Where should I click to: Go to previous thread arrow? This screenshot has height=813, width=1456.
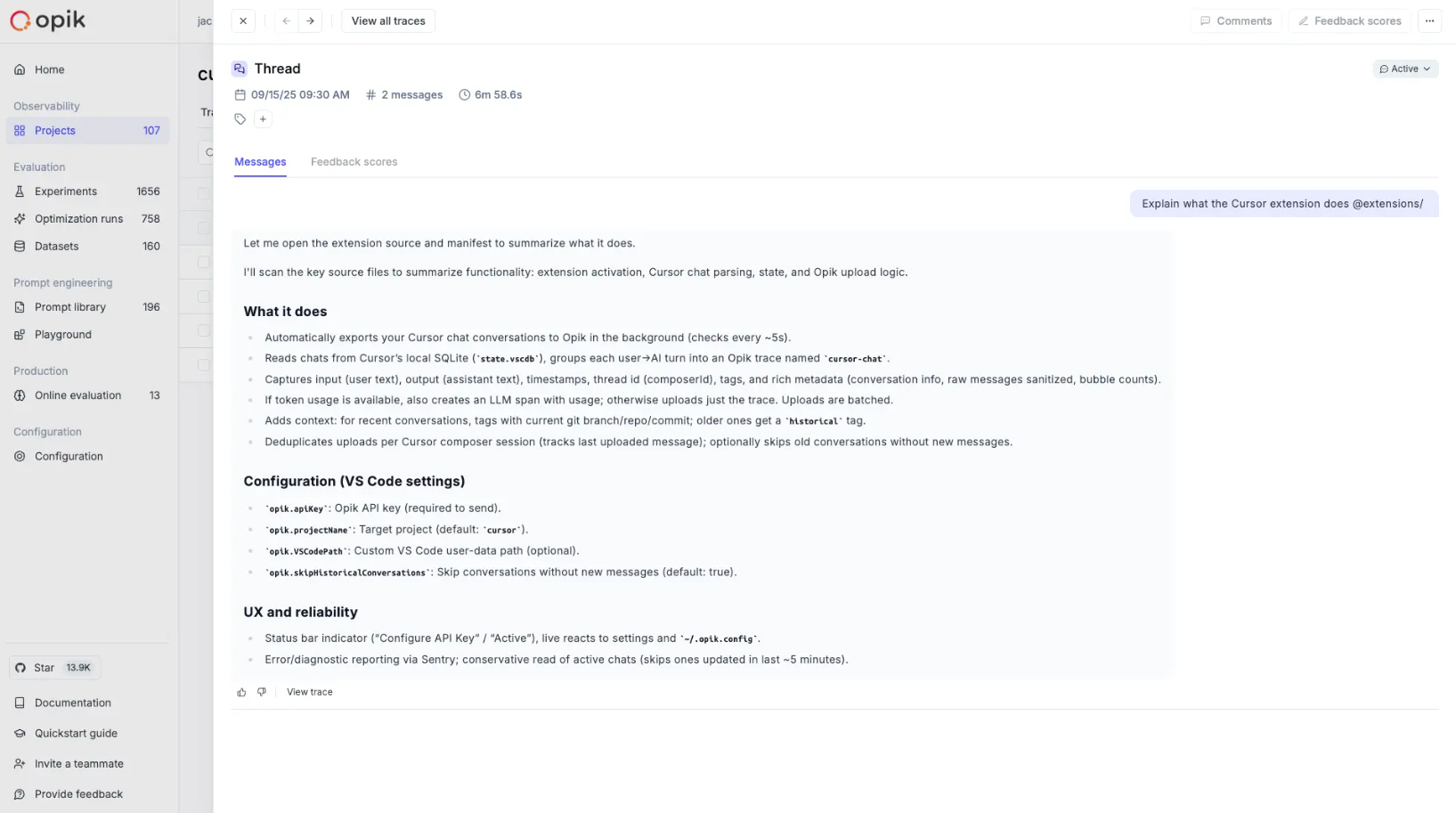pos(286,21)
